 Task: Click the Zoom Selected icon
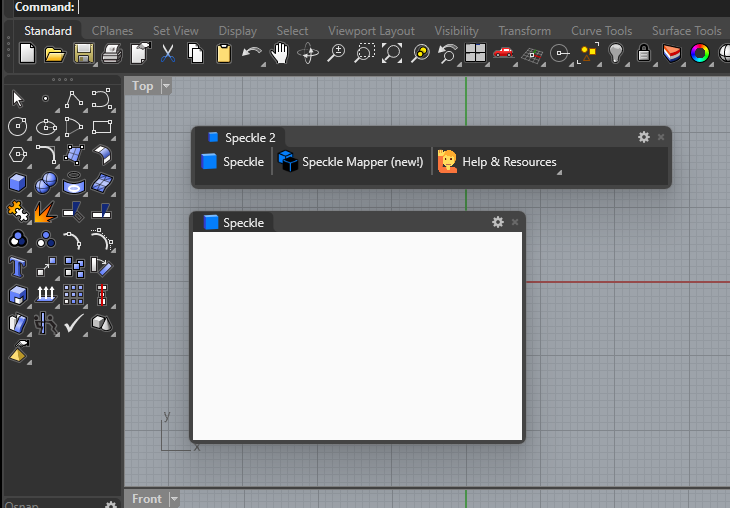(420, 54)
